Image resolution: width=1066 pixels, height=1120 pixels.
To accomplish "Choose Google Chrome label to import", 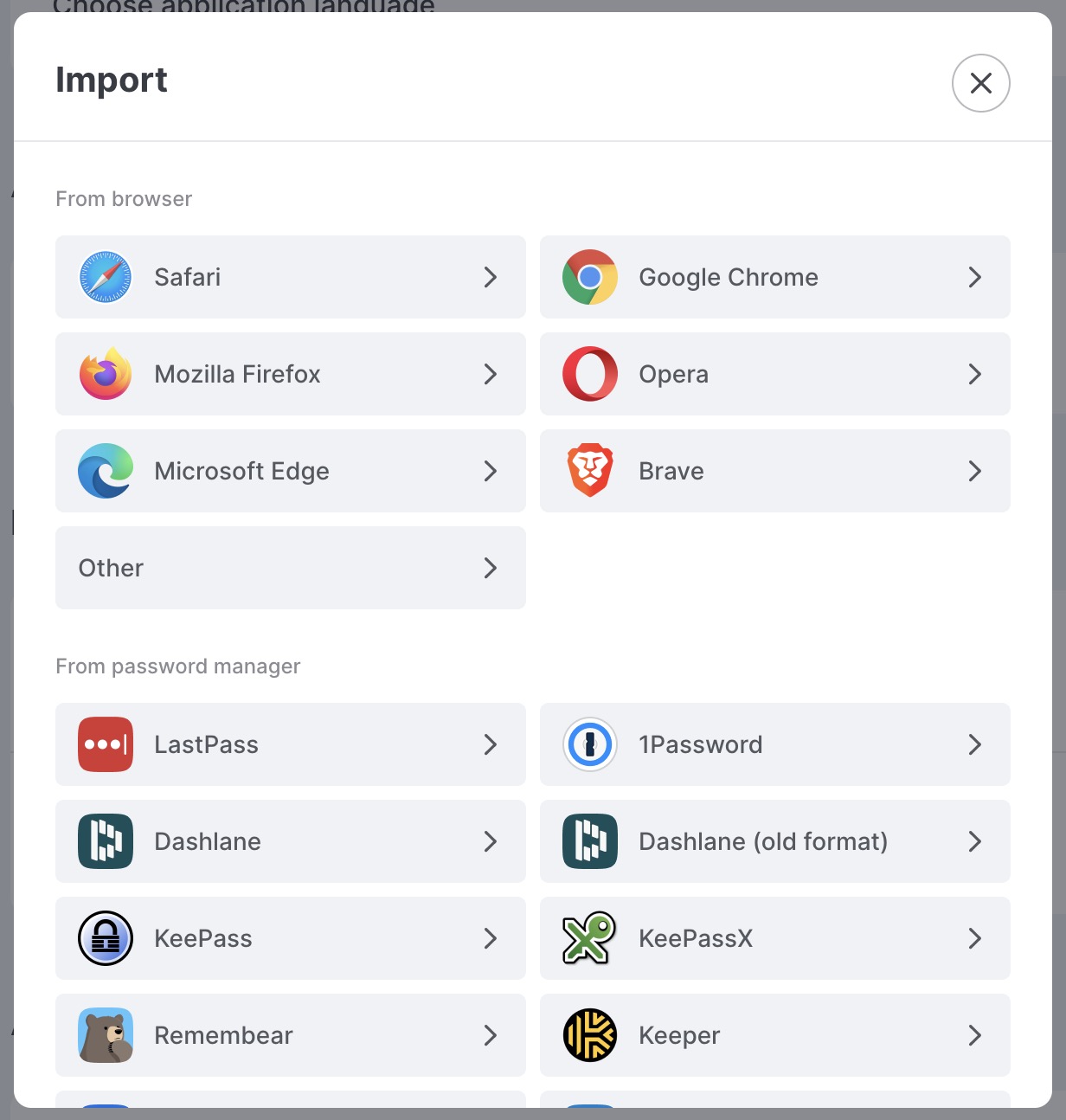I will (729, 277).
